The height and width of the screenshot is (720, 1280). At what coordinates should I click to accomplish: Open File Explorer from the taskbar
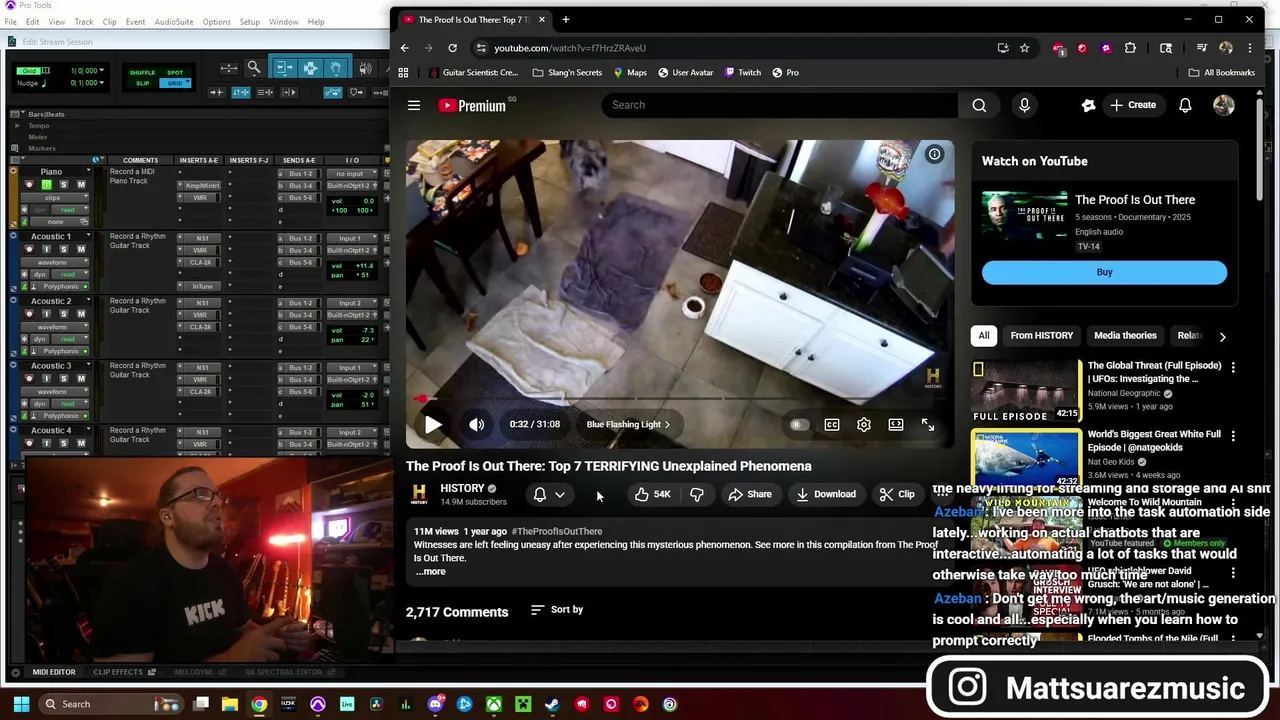pyautogui.click(x=230, y=704)
